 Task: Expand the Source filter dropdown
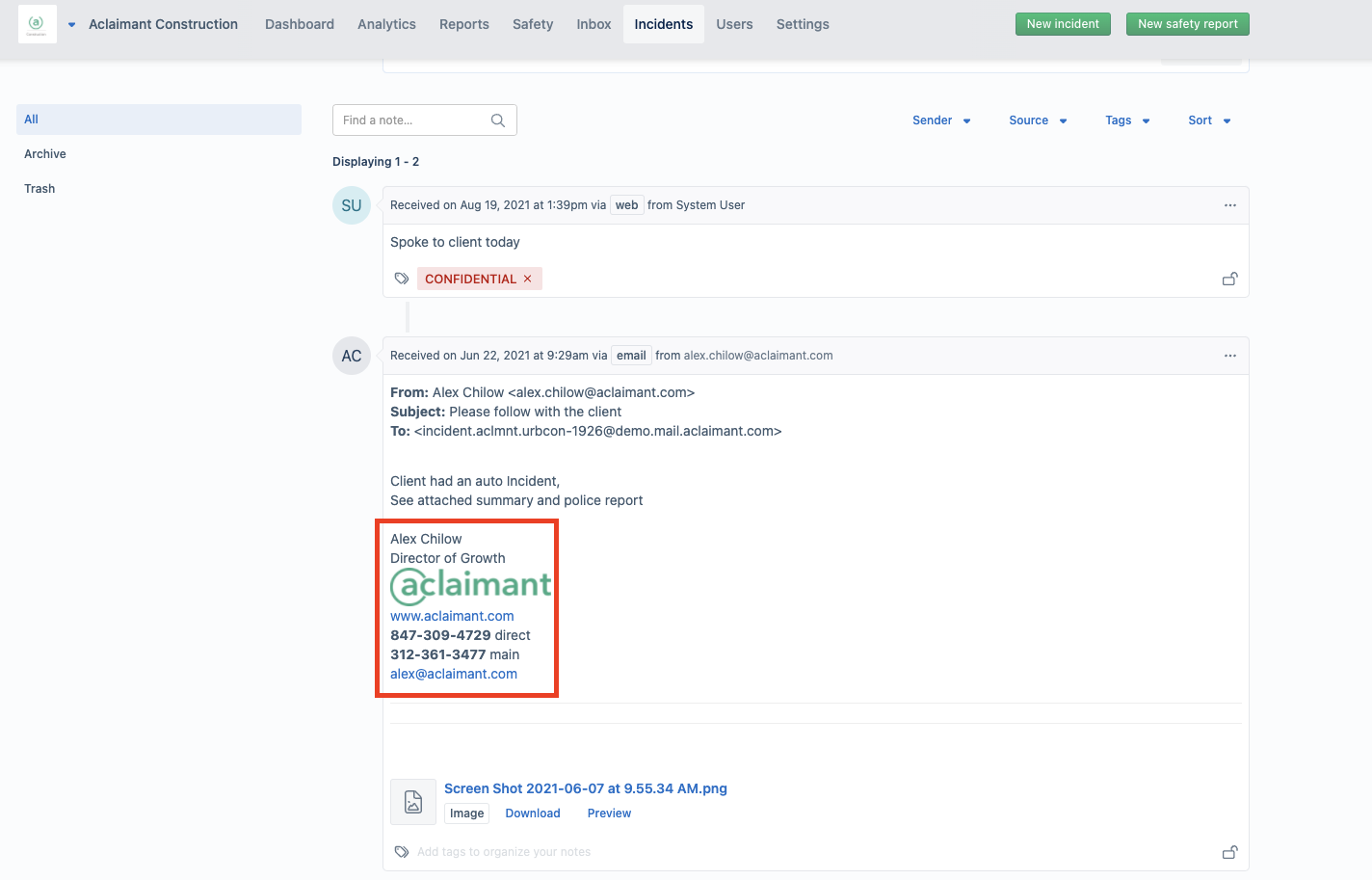pos(1038,120)
